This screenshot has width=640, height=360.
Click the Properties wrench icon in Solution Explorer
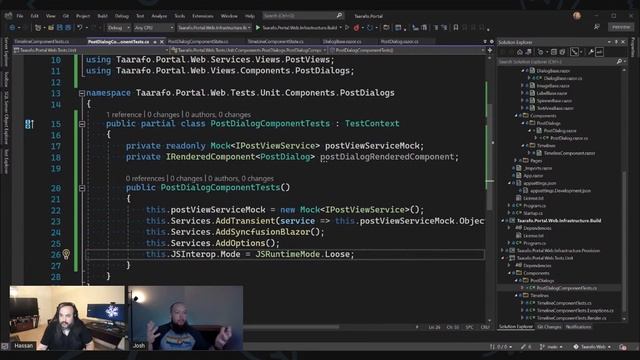tap(590, 52)
